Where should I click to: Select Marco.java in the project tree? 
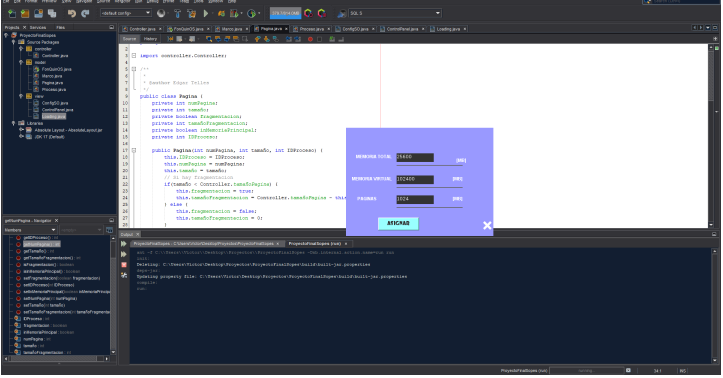point(52,76)
